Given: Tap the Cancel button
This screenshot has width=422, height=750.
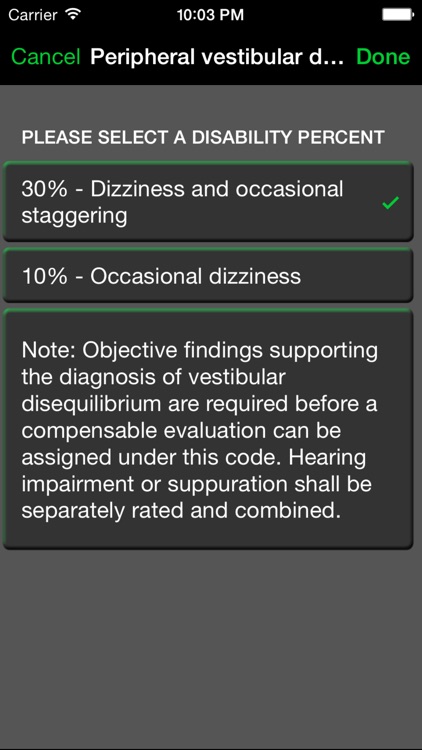Looking at the screenshot, I should click(x=46, y=57).
